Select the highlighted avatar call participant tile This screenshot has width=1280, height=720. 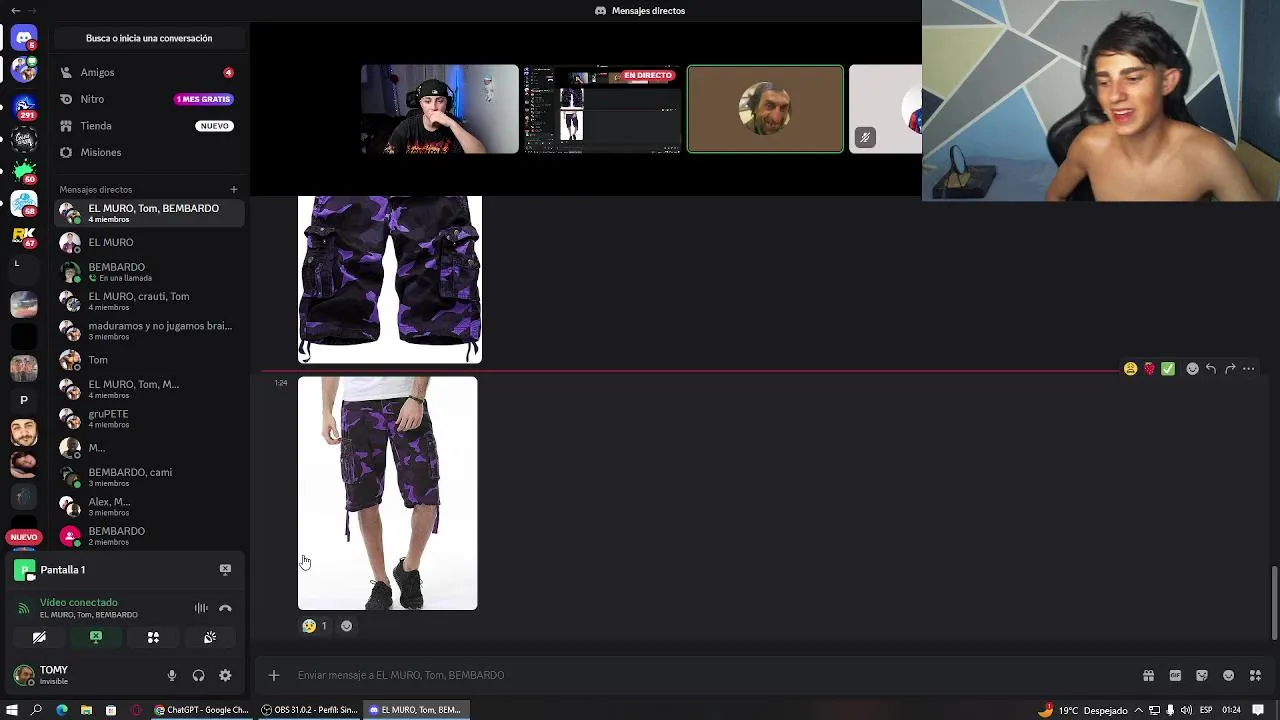765,109
